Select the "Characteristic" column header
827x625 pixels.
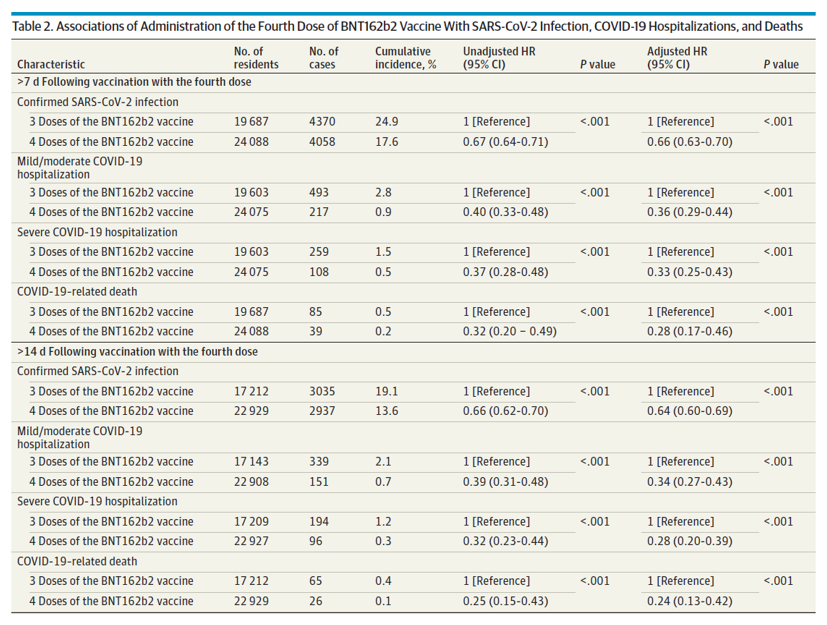point(51,64)
